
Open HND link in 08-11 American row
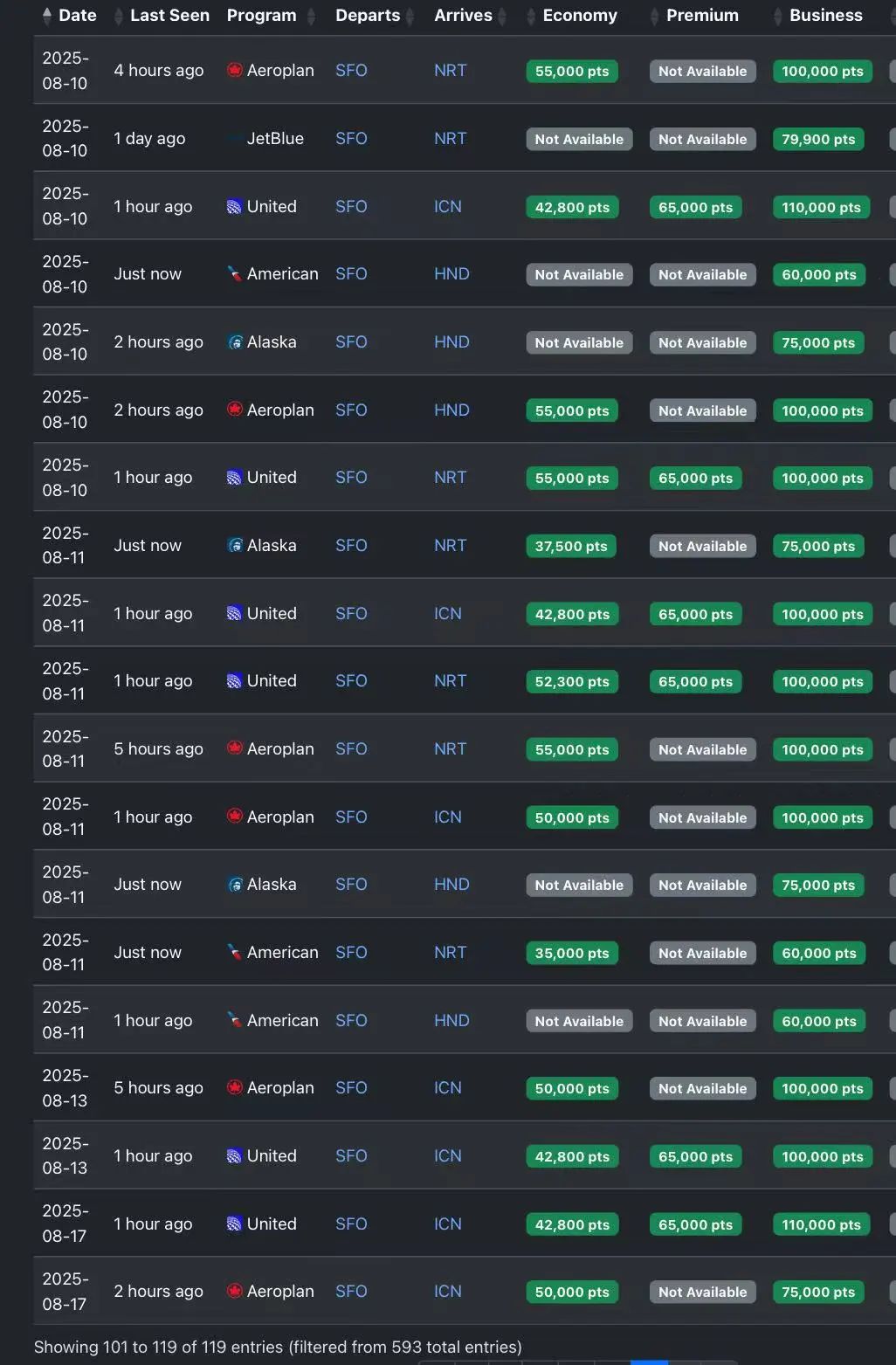(451, 1021)
